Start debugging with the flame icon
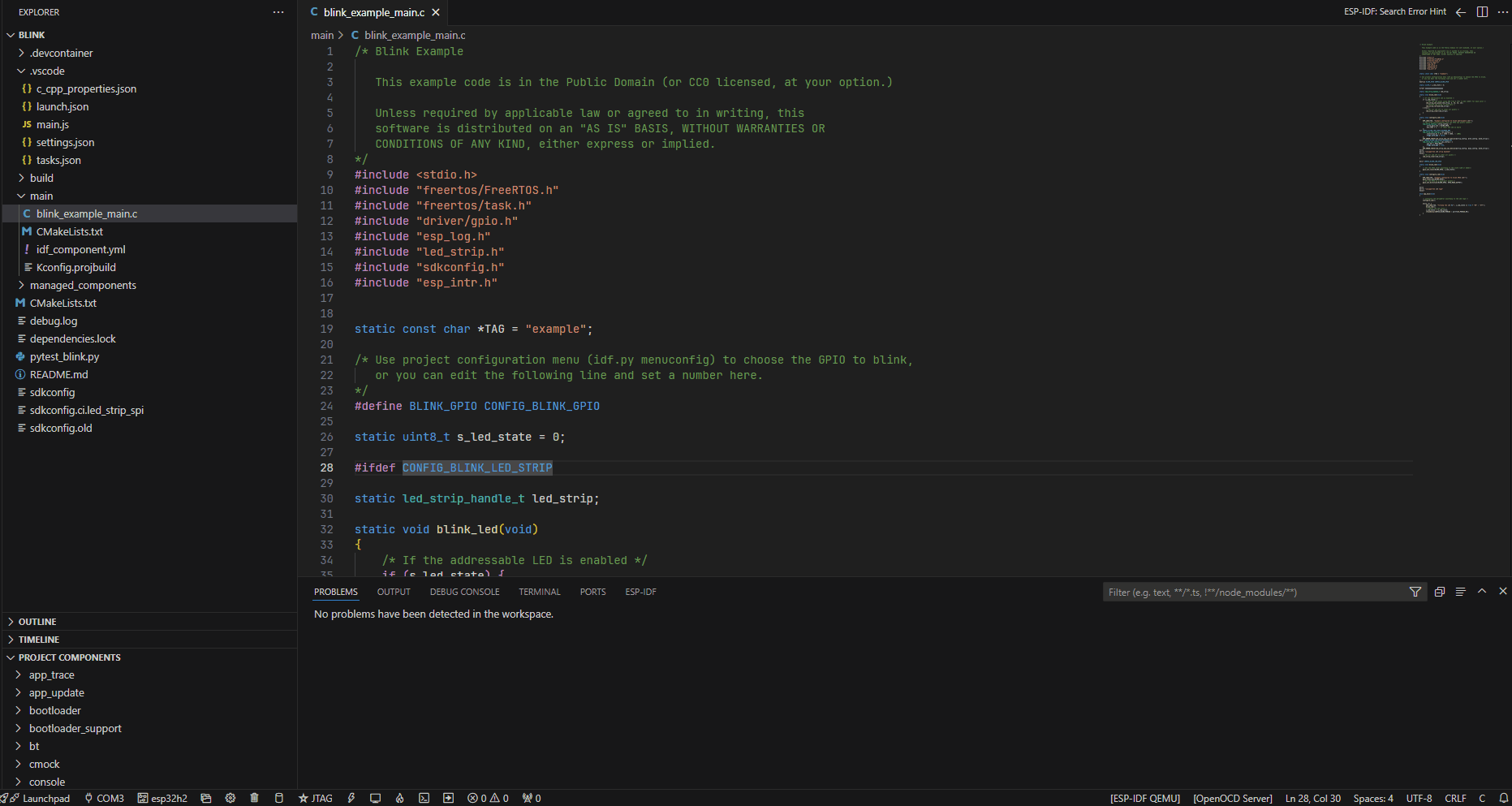The width and height of the screenshot is (1512, 806). 399,798
